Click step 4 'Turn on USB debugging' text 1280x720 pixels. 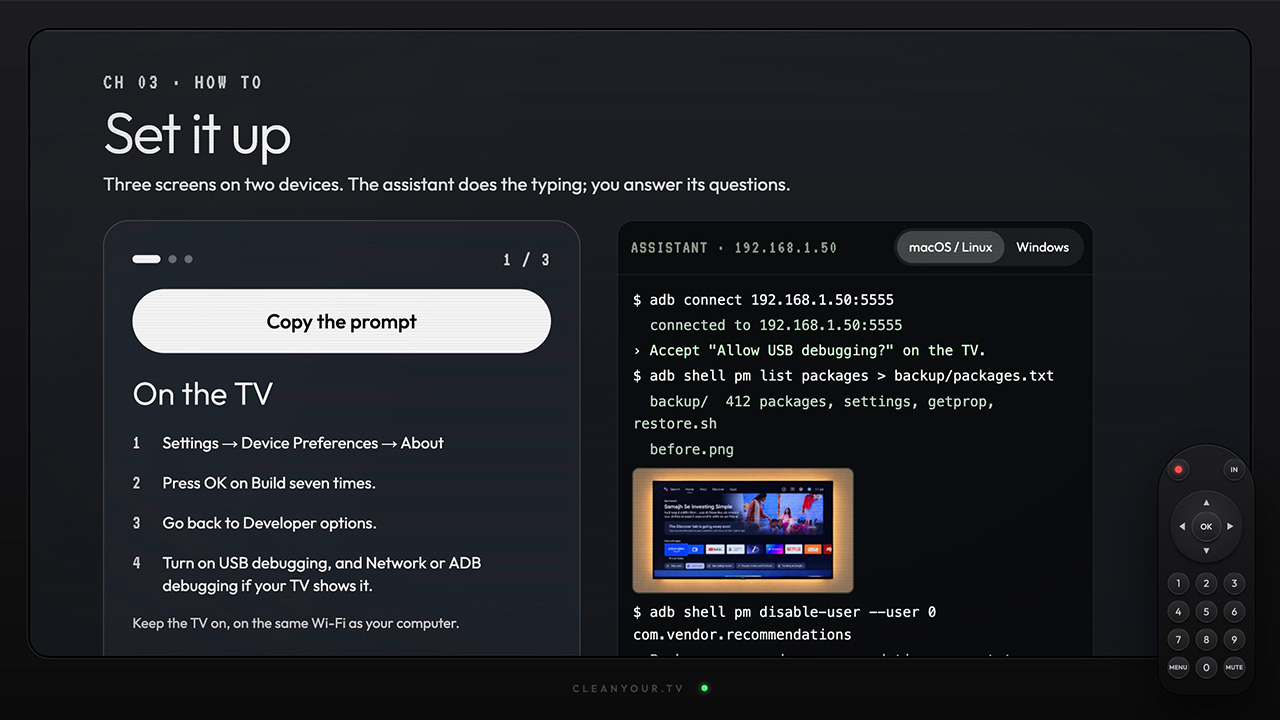click(322, 574)
